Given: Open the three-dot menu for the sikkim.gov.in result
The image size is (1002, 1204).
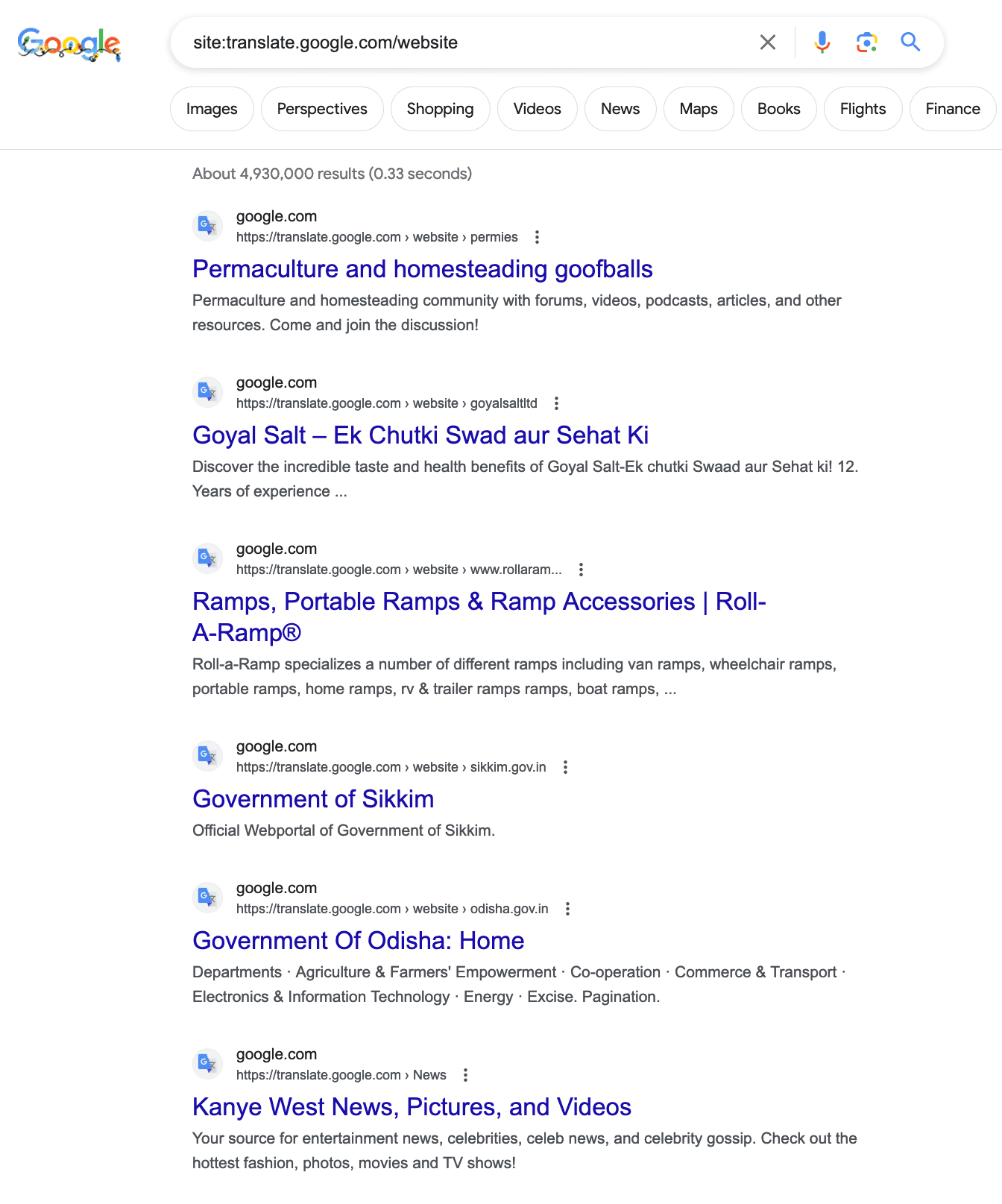Looking at the screenshot, I should coord(565,767).
